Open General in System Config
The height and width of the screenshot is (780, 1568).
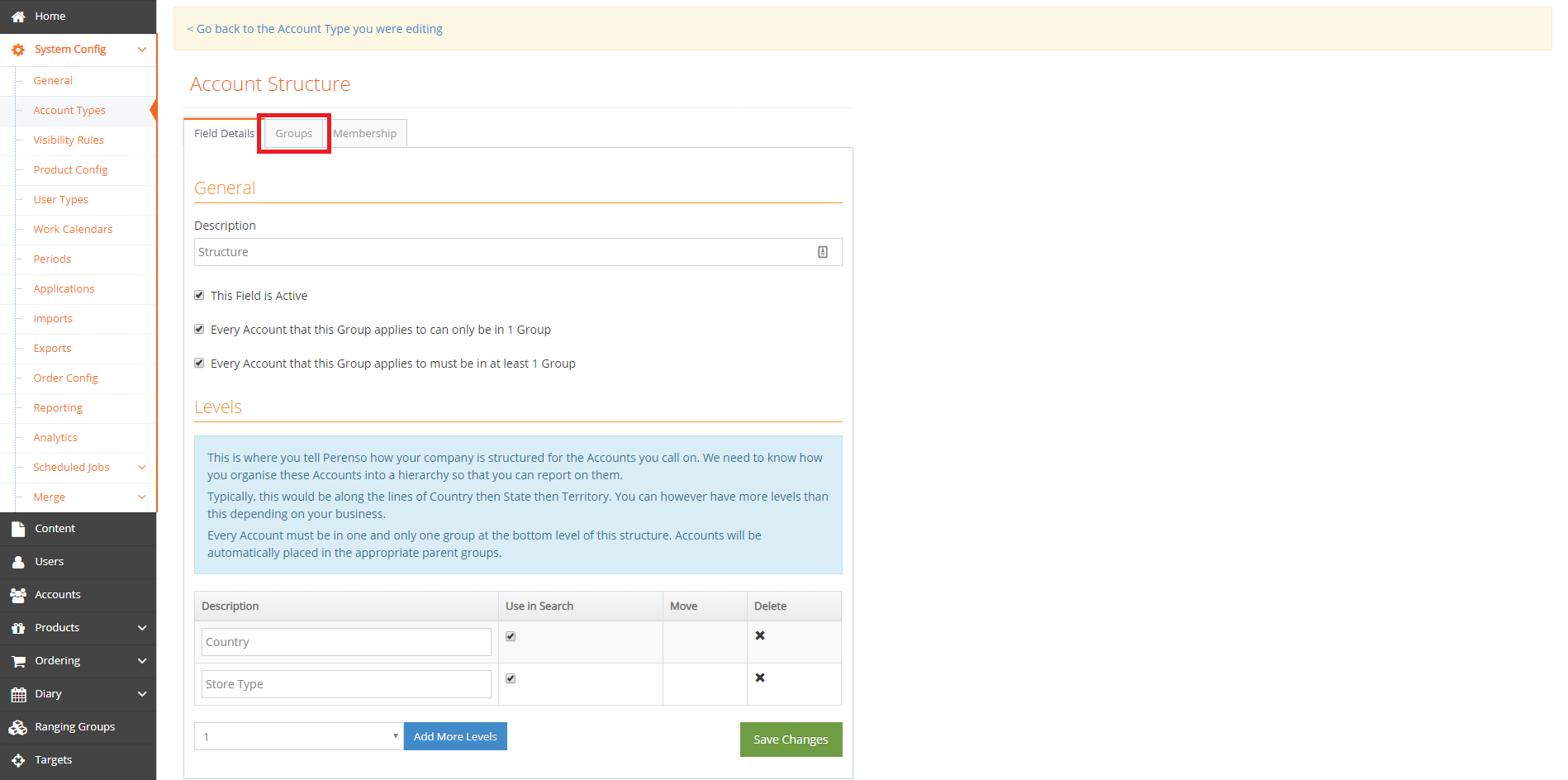point(53,80)
